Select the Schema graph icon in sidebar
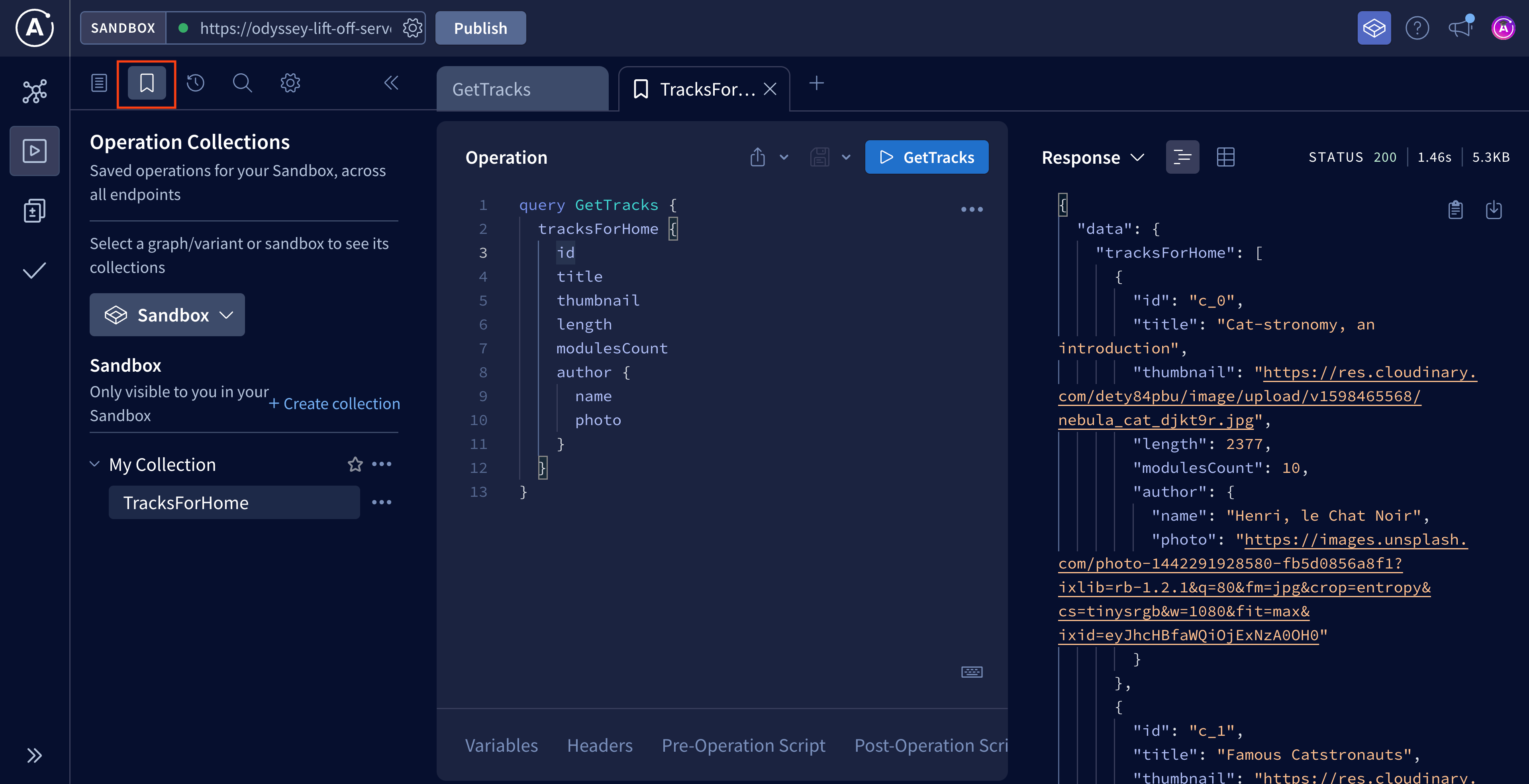The height and width of the screenshot is (784, 1529). point(34,90)
